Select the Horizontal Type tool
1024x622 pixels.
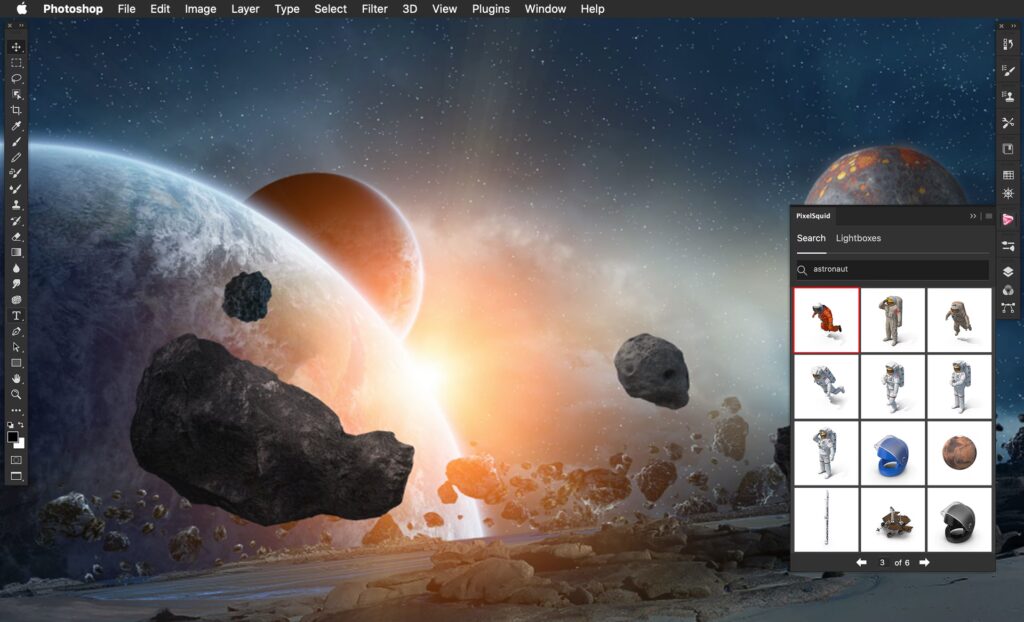pyautogui.click(x=16, y=315)
